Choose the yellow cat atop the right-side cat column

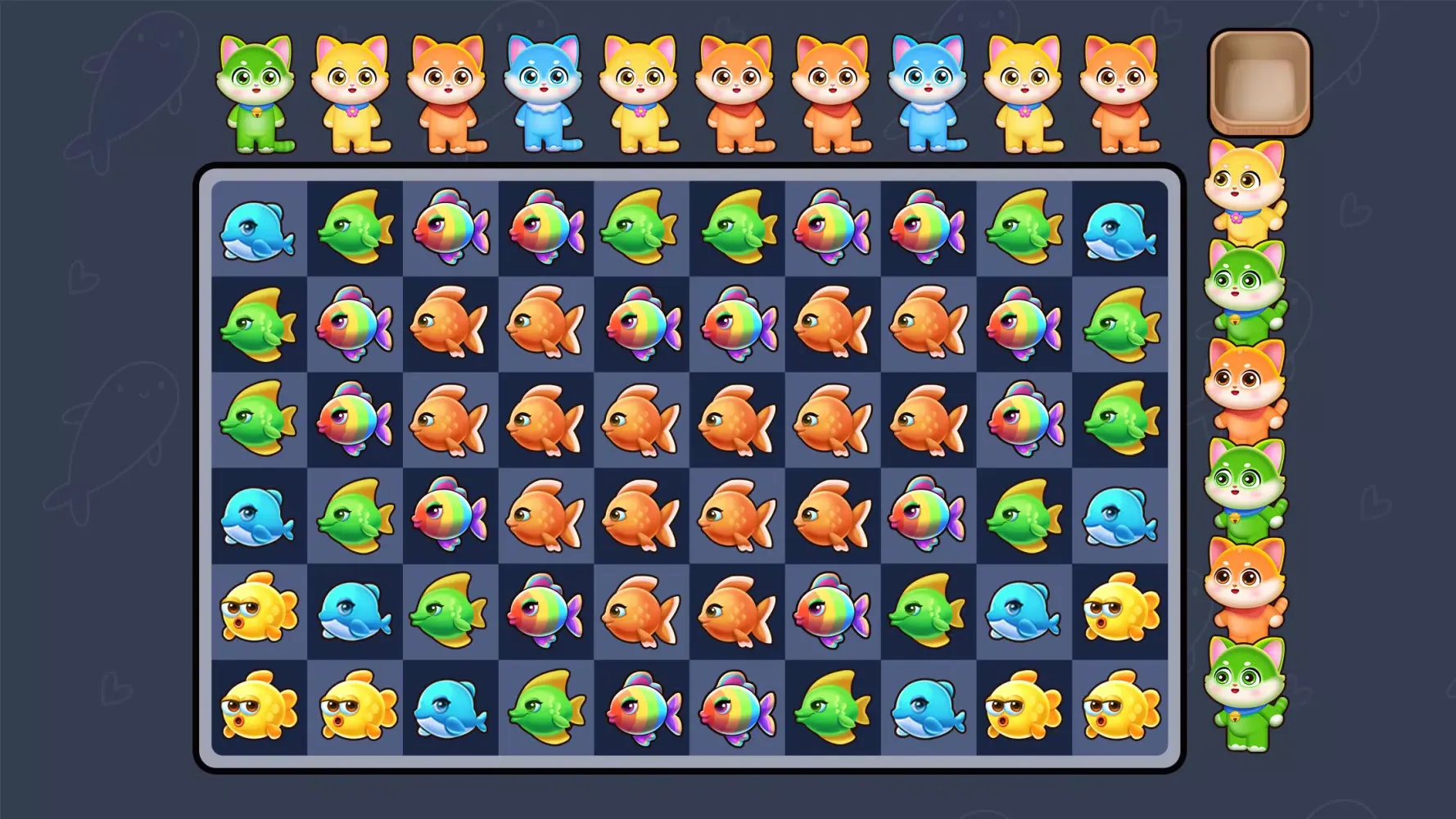tap(1245, 186)
